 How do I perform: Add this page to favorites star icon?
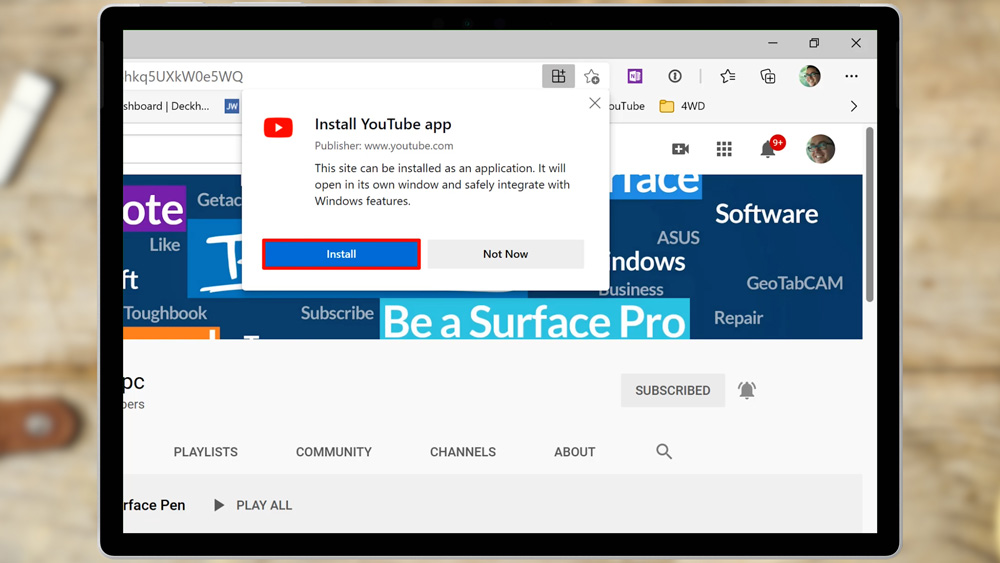[591, 77]
